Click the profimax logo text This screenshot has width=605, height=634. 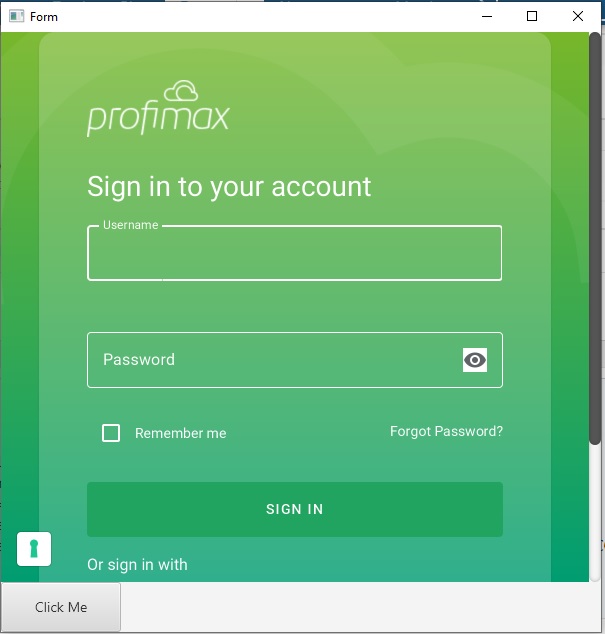click(158, 117)
